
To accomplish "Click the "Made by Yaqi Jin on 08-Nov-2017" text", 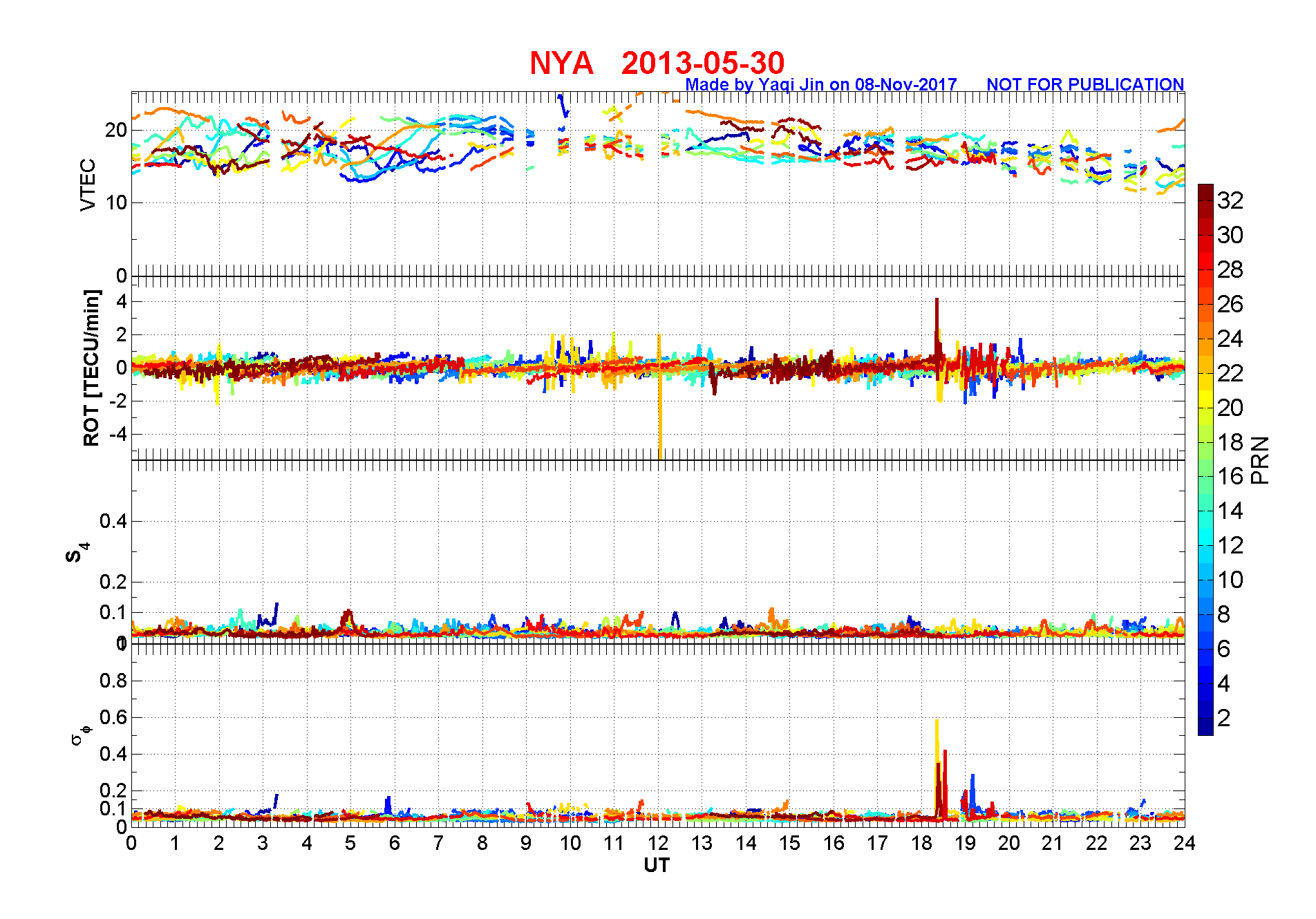I will [821, 84].
